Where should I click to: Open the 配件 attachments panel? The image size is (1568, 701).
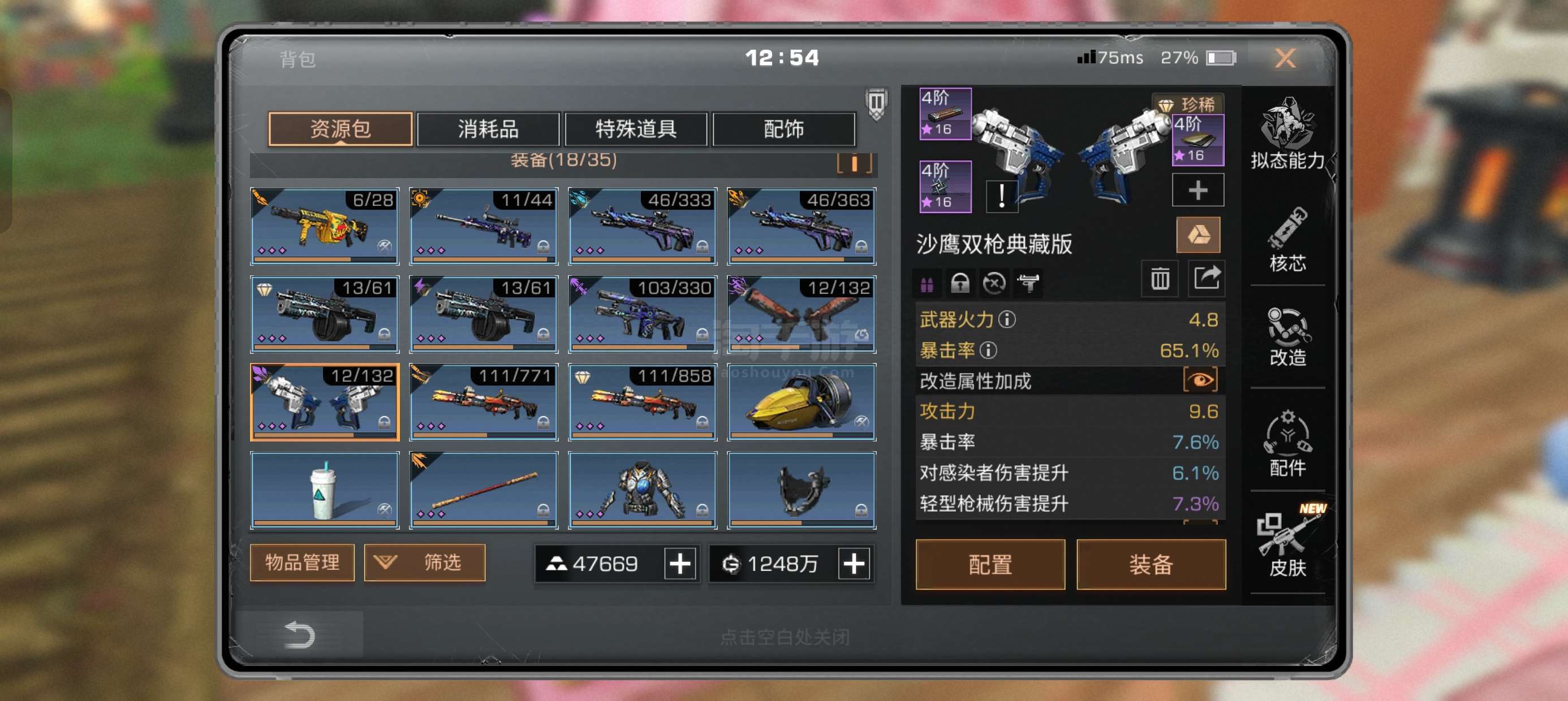1287,443
